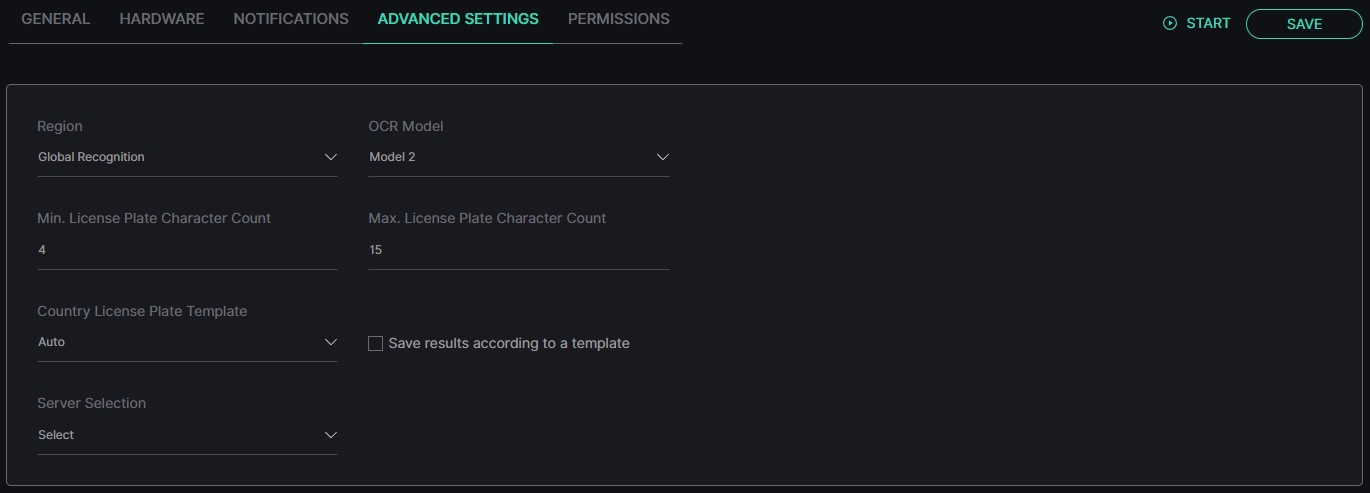Screen dimensions: 1370x493
Task: Click the START button
Action: (x=1197, y=23)
